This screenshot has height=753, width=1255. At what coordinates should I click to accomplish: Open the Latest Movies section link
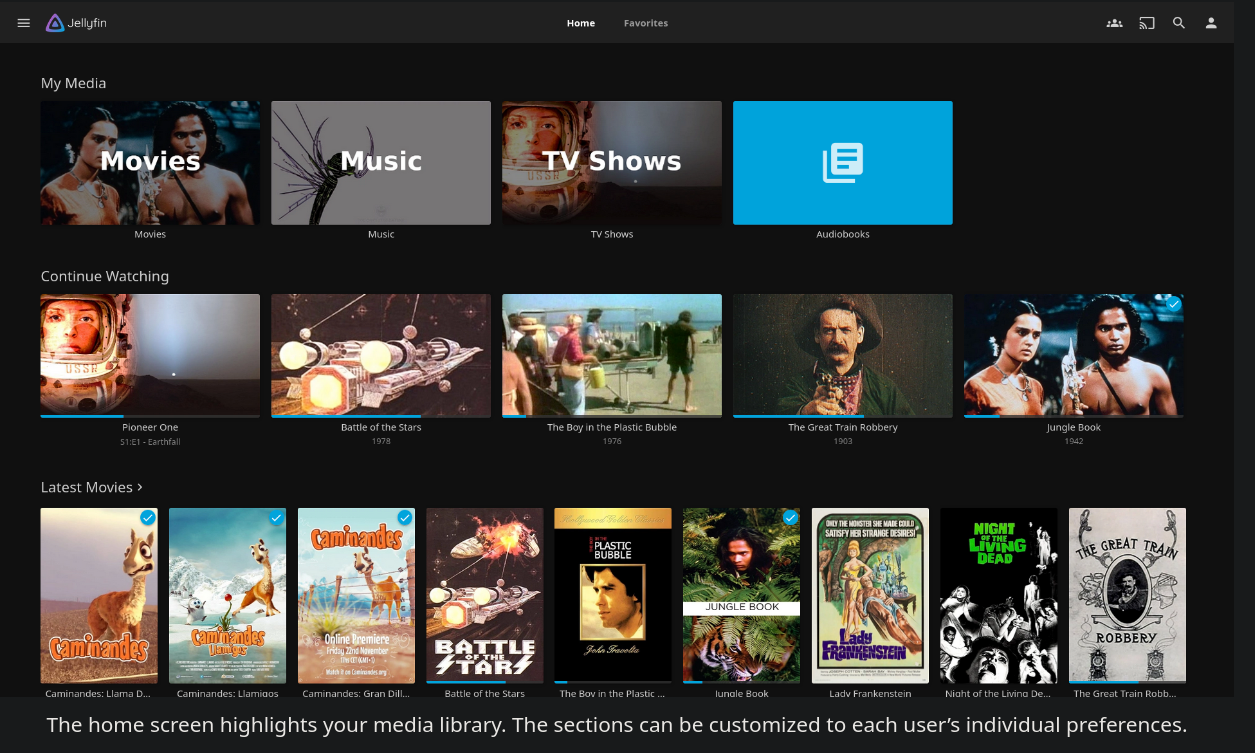coord(92,487)
